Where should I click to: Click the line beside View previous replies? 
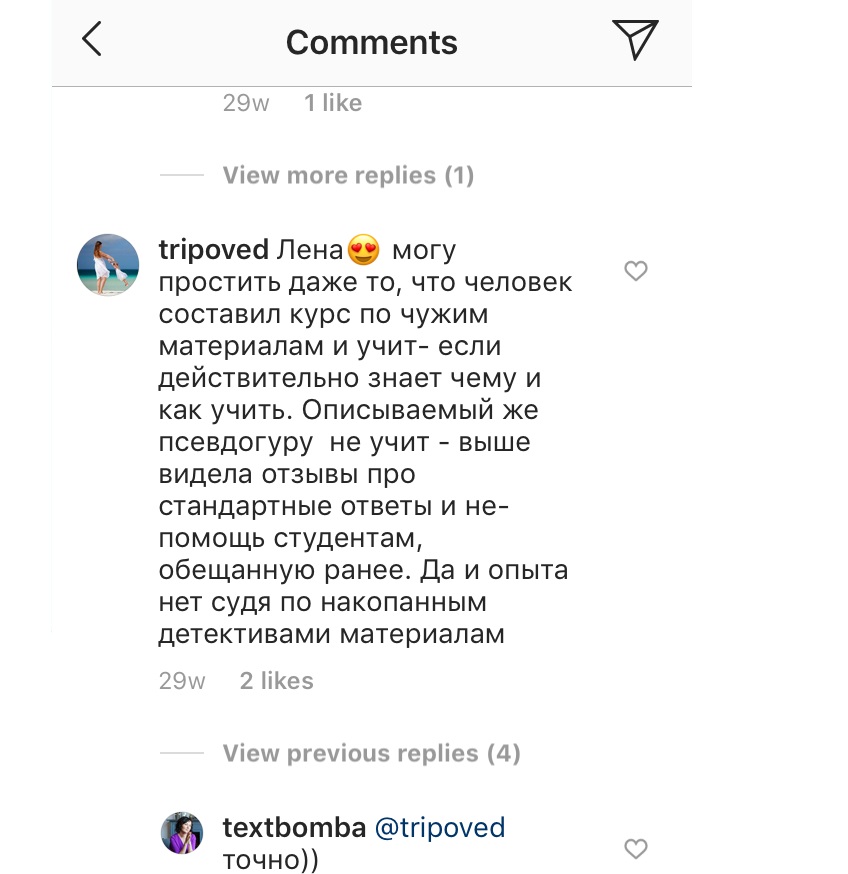182,752
